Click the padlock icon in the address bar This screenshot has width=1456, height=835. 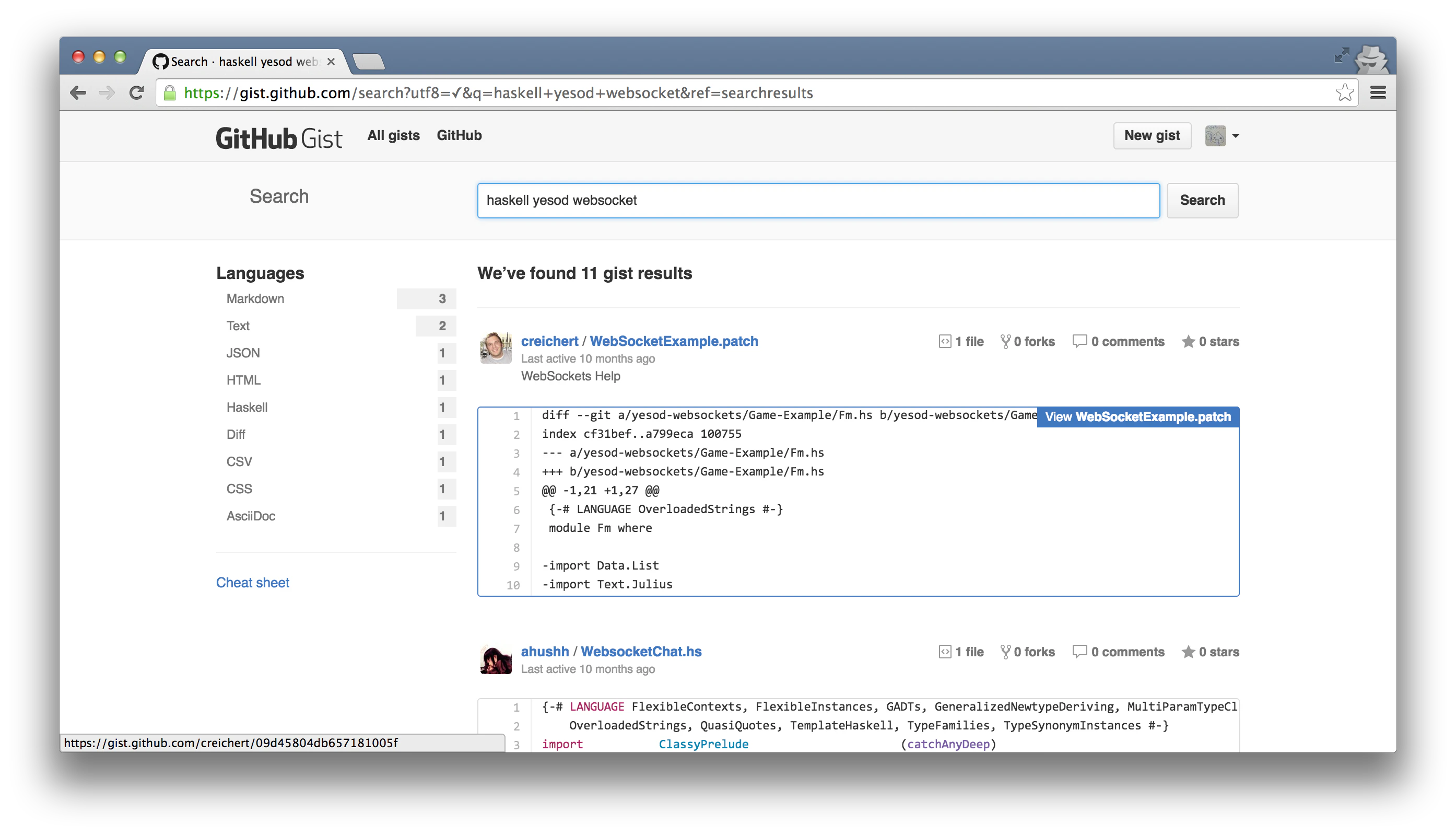pos(170,93)
